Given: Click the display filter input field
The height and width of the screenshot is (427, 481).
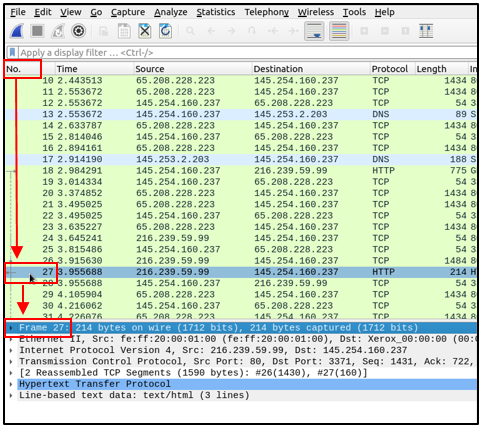Looking at the screenshot, I should 247,52.
